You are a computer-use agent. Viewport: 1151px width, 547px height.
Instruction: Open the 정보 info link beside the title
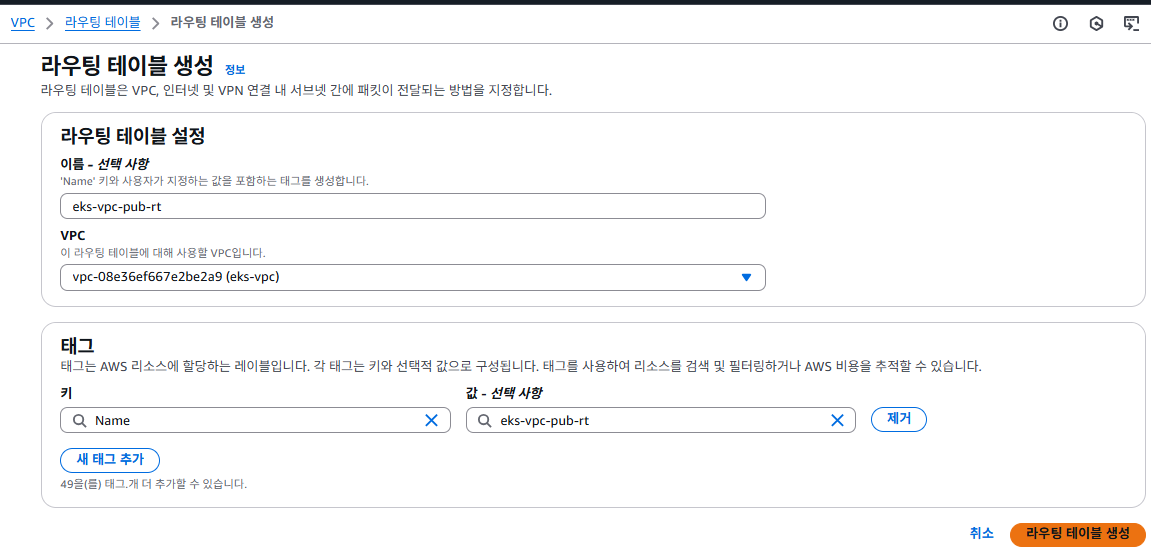(235, 70)
